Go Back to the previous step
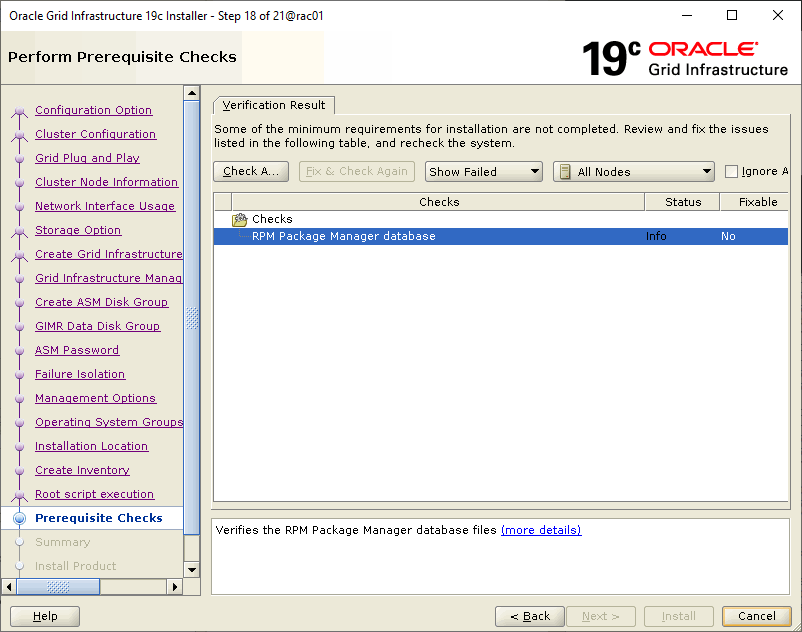 point(530,616)
